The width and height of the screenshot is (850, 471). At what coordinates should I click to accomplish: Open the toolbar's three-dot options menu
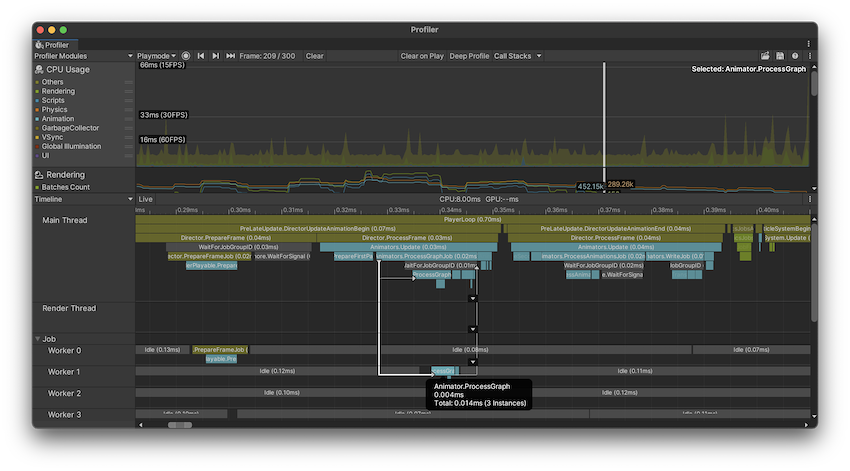809,56
